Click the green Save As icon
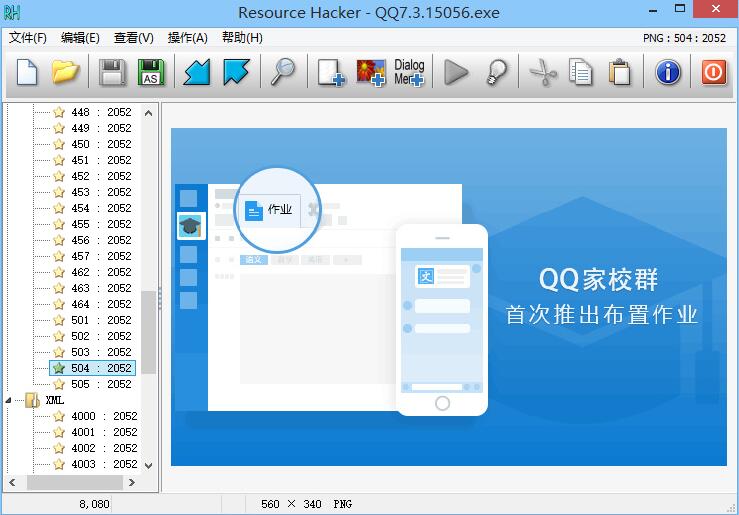This screenshot has height=515, width=739. (x=151, y=72)
